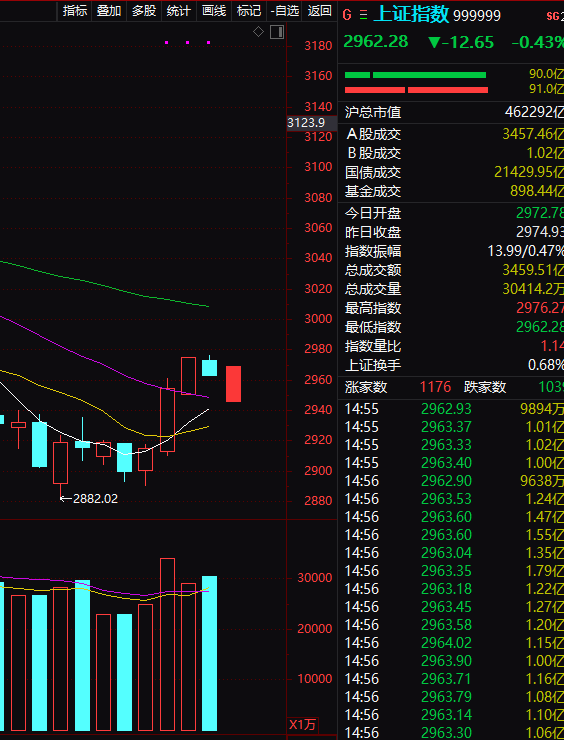Select the 14:55 tick at 2963.40
This screenshot has height=740, width=564.
451,462
